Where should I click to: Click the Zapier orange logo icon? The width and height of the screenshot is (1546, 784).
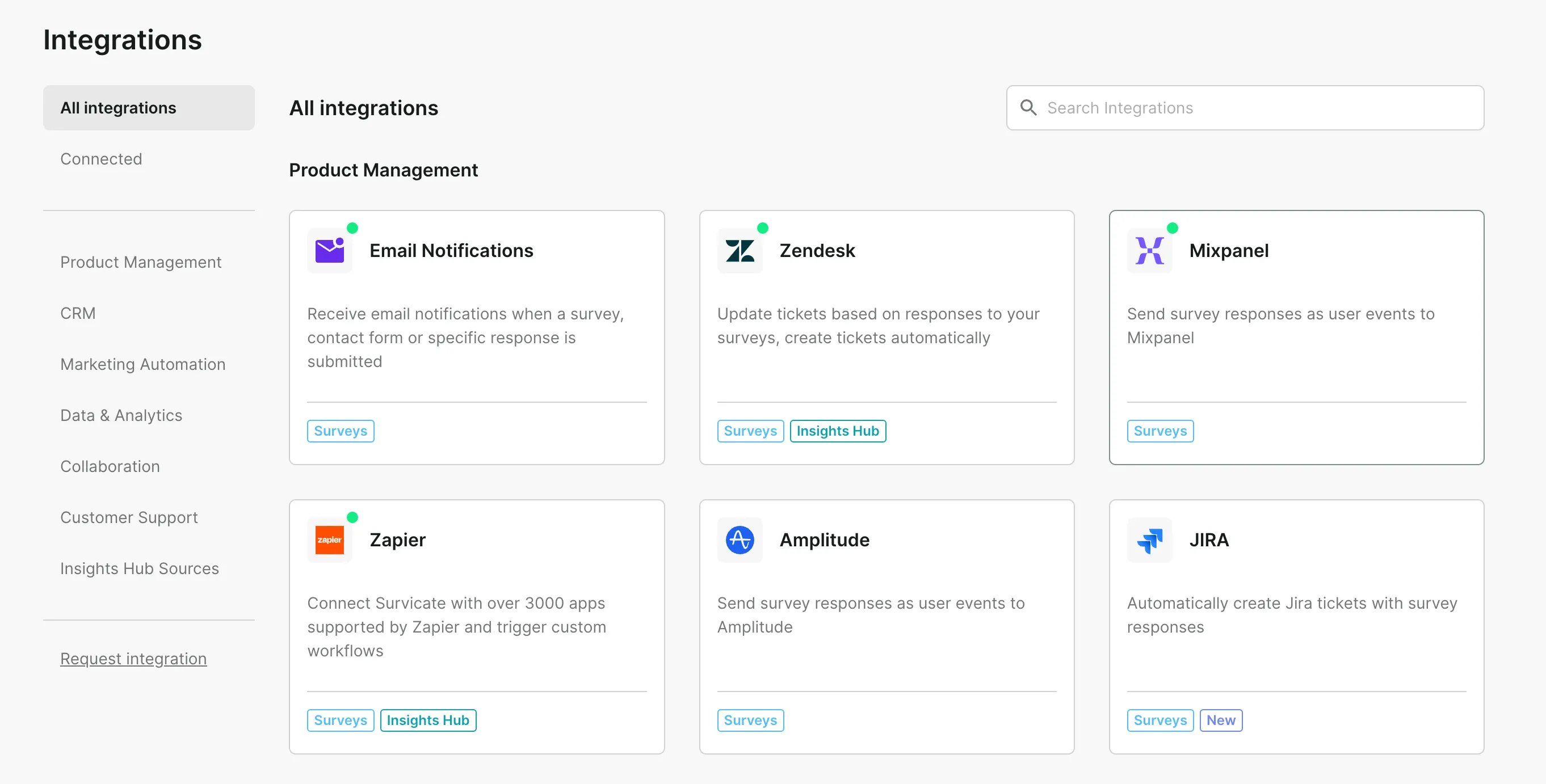[x=330, y=540]
